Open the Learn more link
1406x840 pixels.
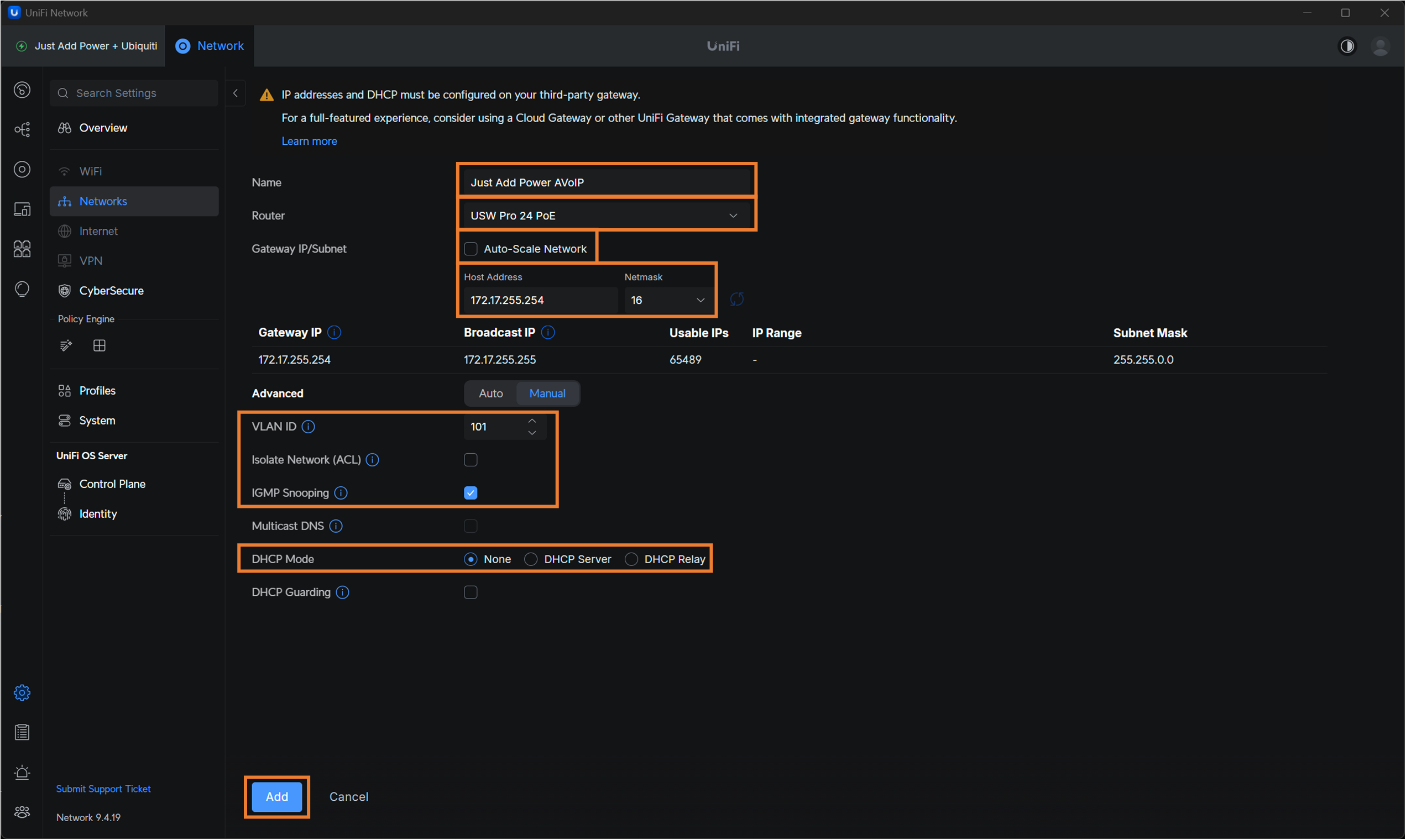click(309, 141)
